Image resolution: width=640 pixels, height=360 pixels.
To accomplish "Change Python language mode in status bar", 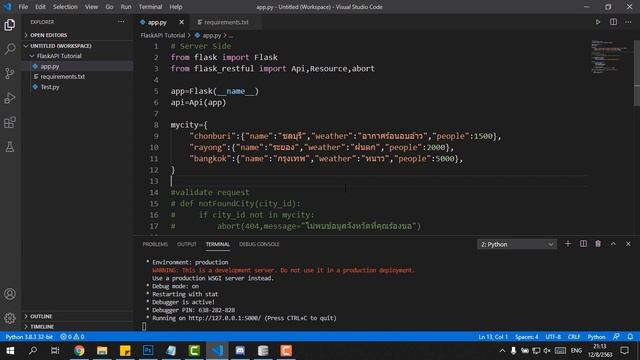I will point(596,337).
